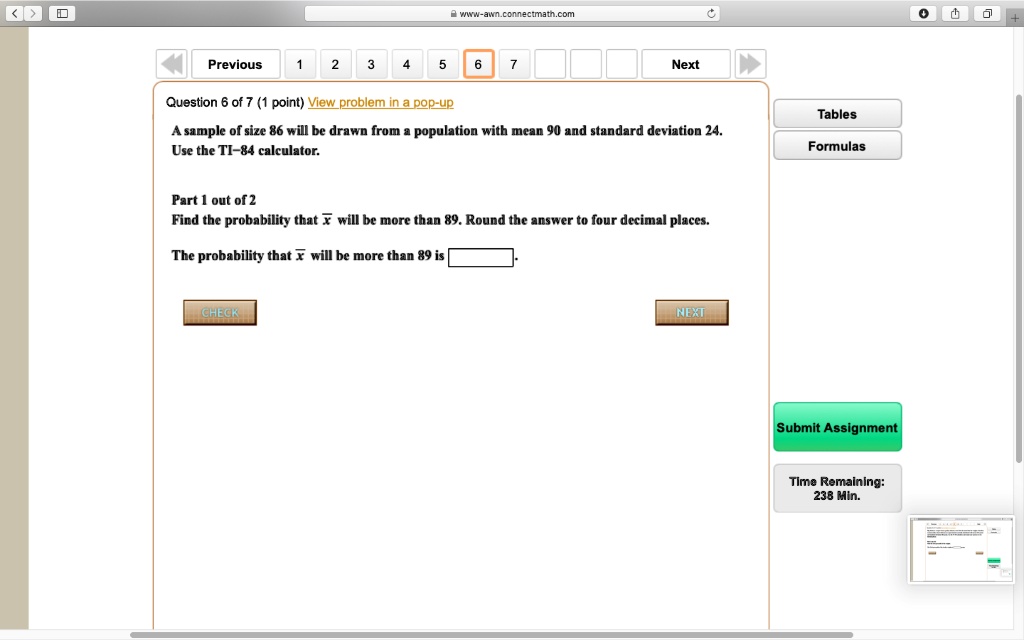Jump to first question using double left-arrow icon
This screenshot has width=1024, height=640.
[x=171, y=63]
